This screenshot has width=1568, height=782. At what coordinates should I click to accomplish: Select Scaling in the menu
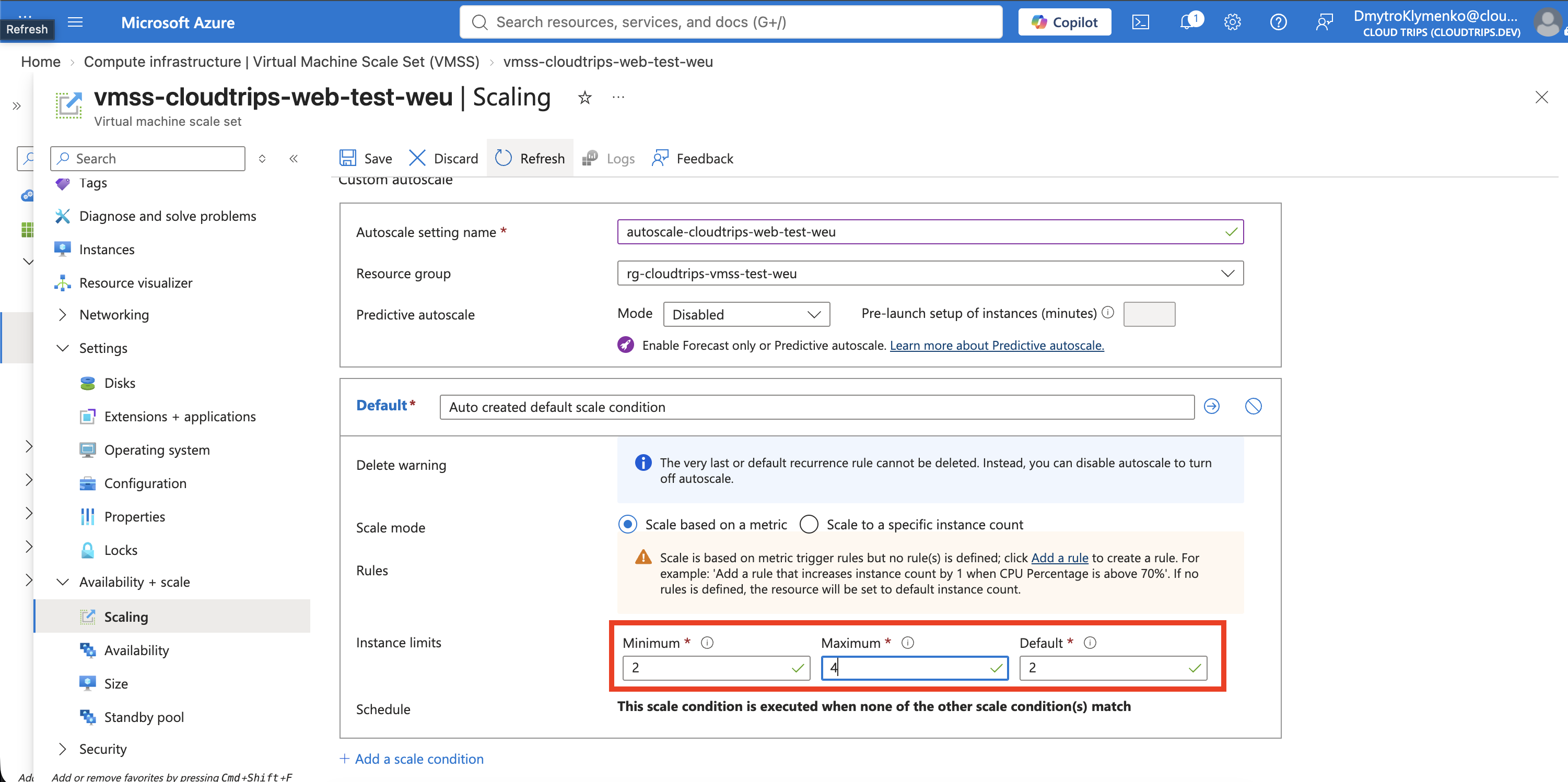[x=172, y=617]
